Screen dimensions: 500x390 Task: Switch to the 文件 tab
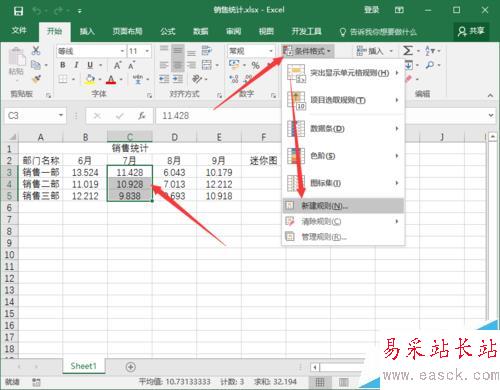[19, 31]
